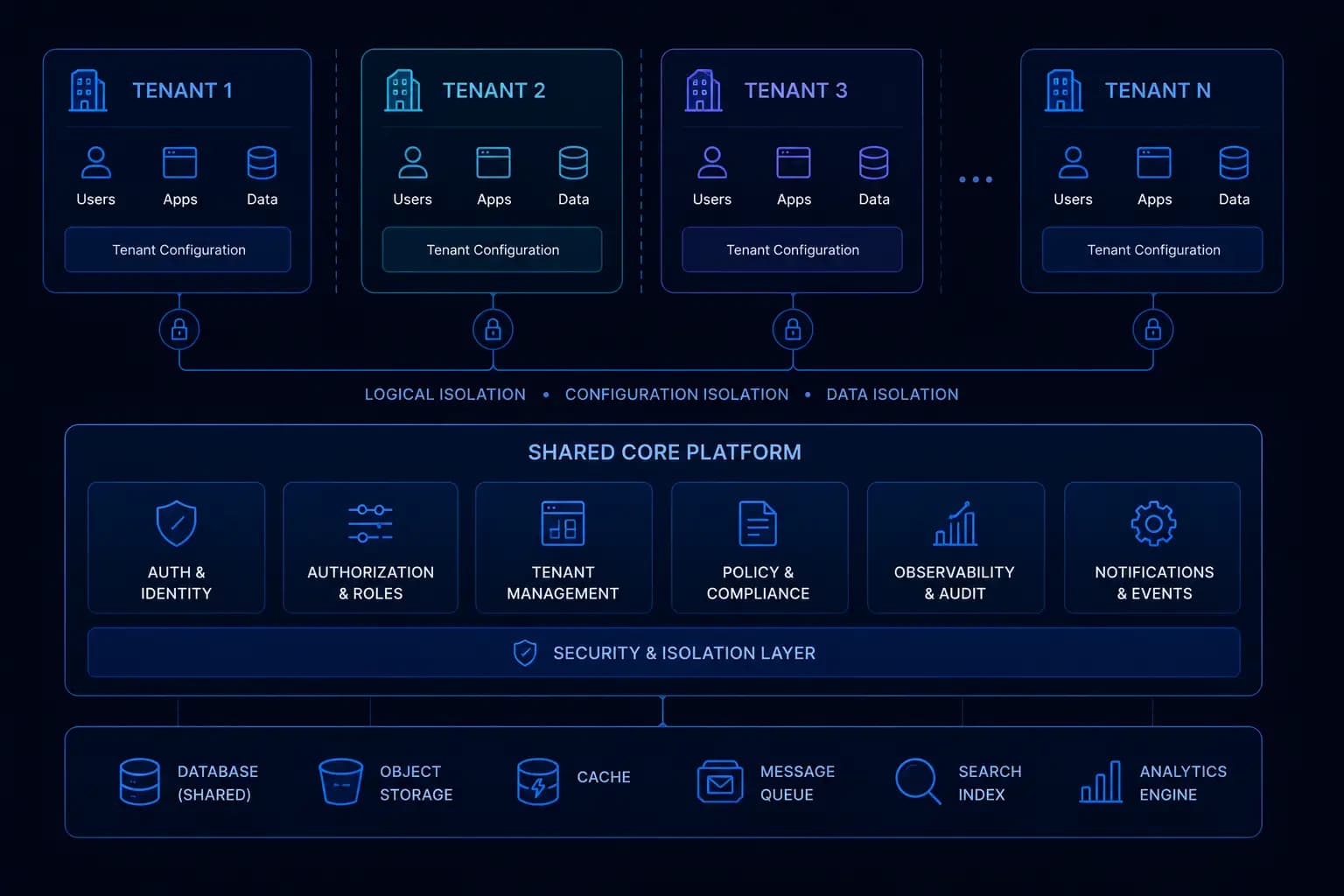Click the Analytics Engine bar chart icon
The image size is (1344, 896).
[x=1101, y=781]
